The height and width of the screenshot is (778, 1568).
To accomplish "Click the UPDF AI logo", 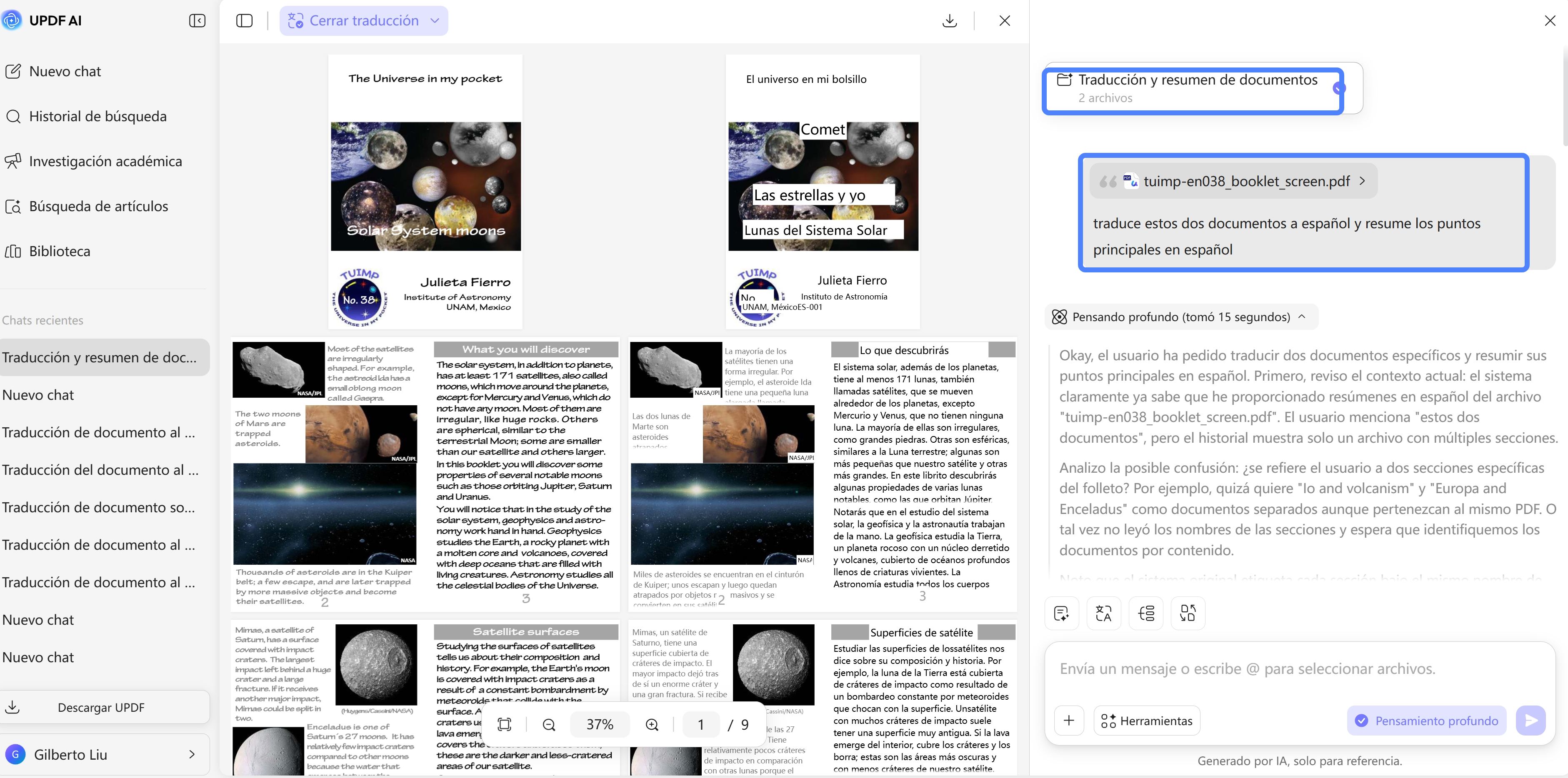I will click(x=11, y=21).
